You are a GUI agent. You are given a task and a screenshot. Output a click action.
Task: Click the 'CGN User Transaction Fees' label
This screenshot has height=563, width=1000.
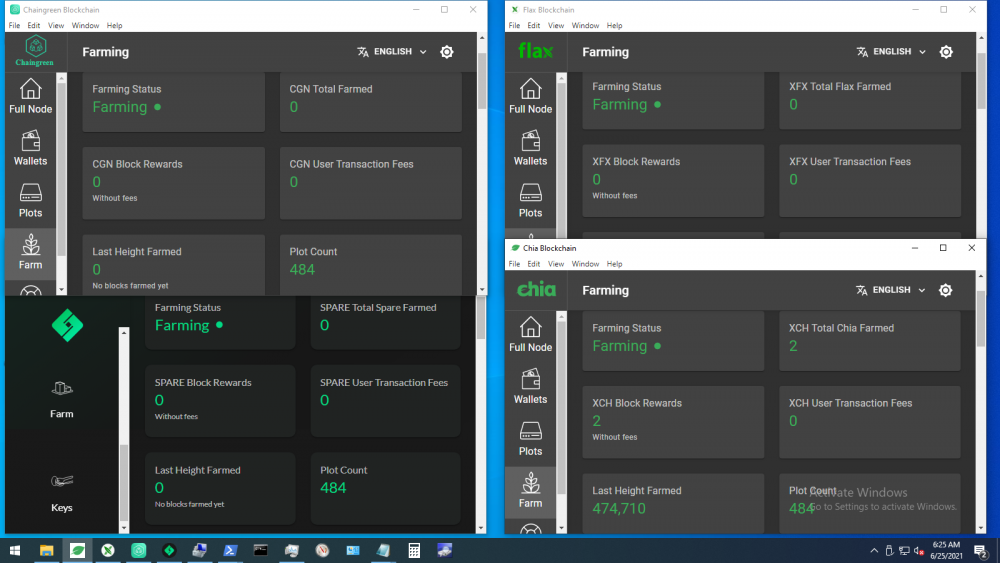[x=351, y=165]
